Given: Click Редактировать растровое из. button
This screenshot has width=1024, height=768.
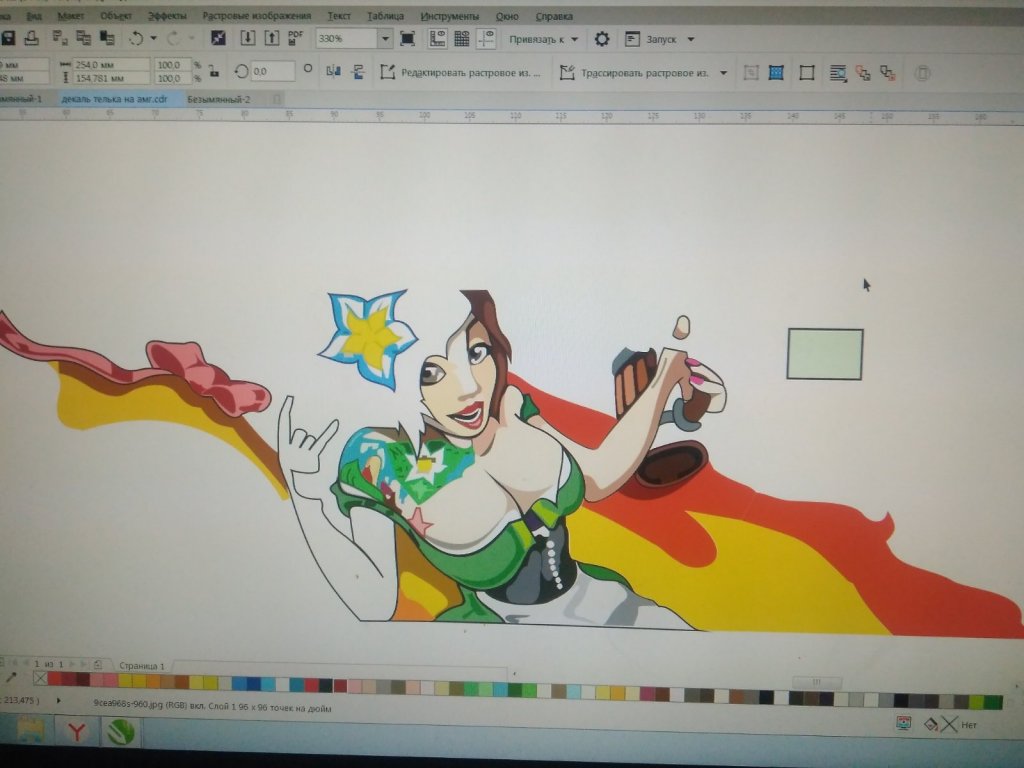Looking at the screenshot, I should click(461, 73).
